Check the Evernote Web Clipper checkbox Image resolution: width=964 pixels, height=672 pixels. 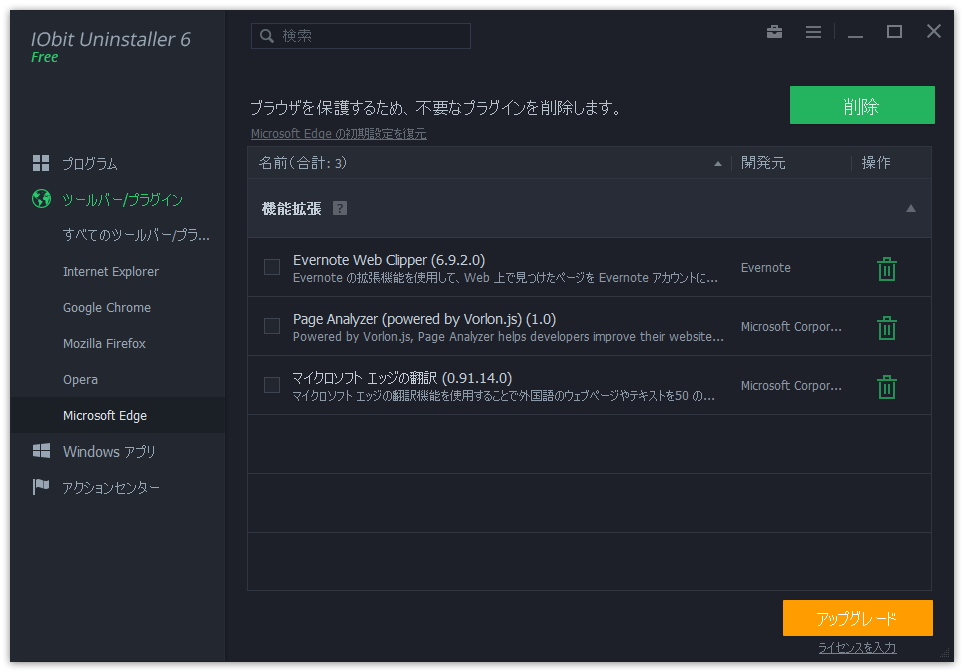pyautogui.click(x=272, y=267)
